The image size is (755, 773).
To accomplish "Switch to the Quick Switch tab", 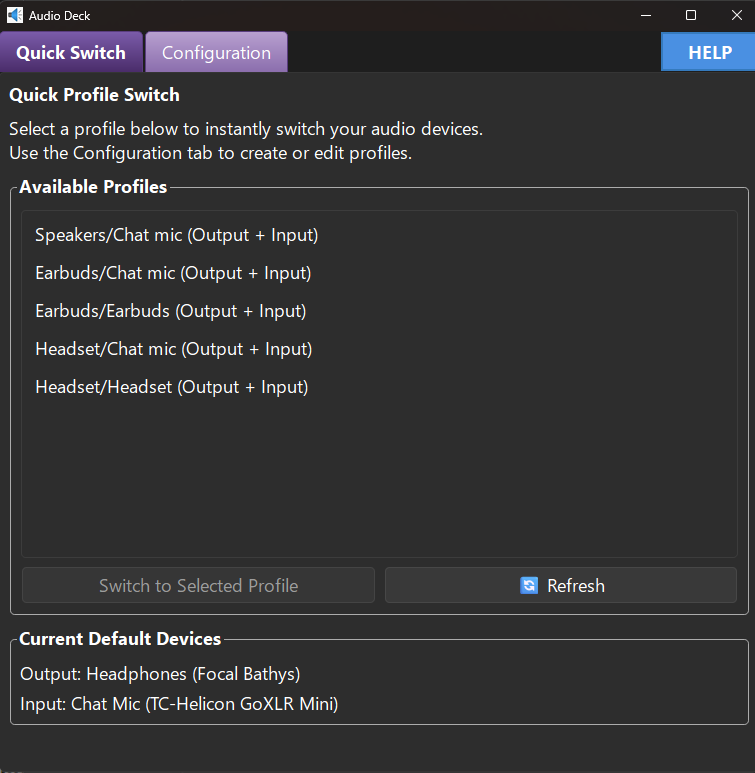I will coord(71,53).
